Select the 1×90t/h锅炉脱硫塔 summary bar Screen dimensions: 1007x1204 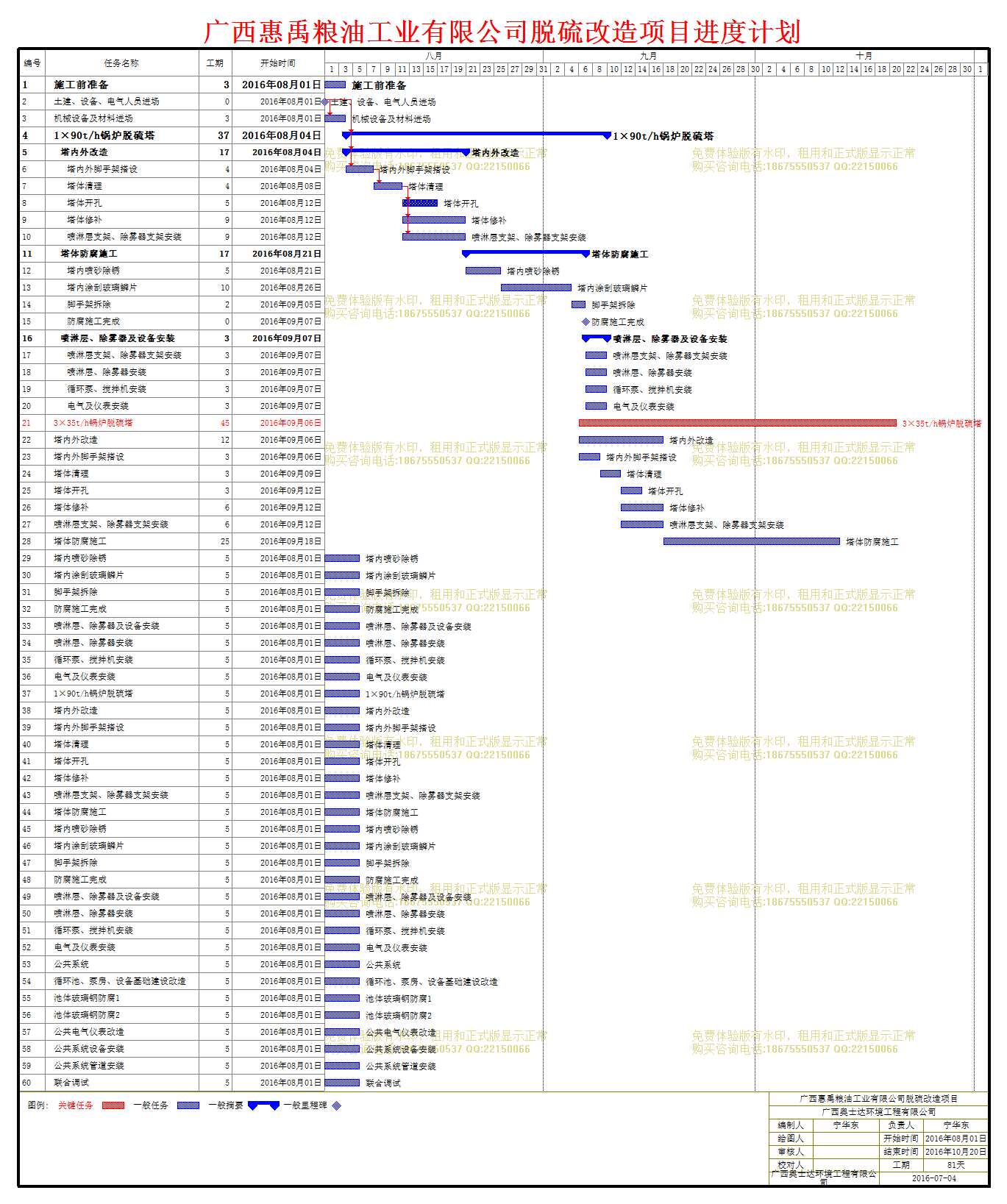point(477,135)
